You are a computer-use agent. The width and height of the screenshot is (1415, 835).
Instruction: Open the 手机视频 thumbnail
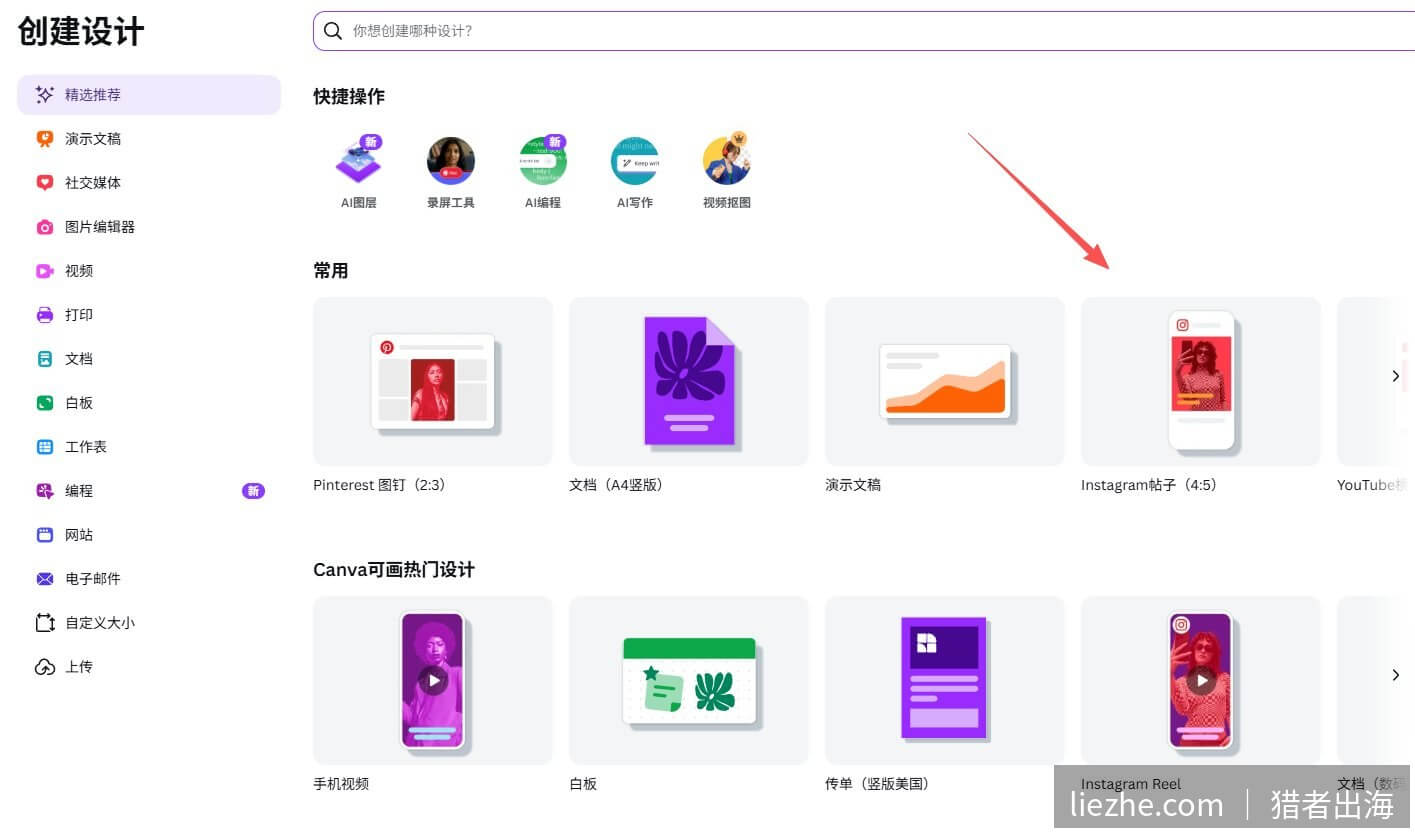(x=433, y=680)
